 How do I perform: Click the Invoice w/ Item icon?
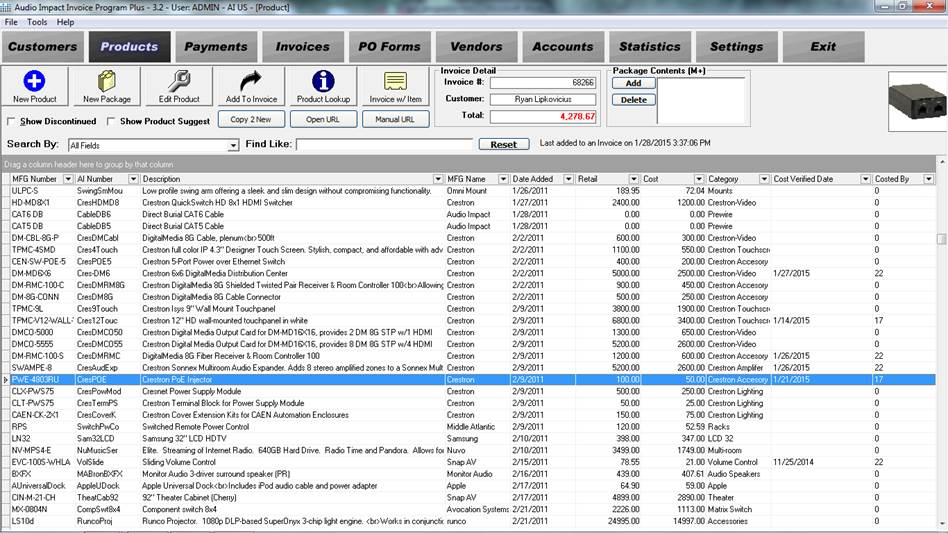pos(395,82)
